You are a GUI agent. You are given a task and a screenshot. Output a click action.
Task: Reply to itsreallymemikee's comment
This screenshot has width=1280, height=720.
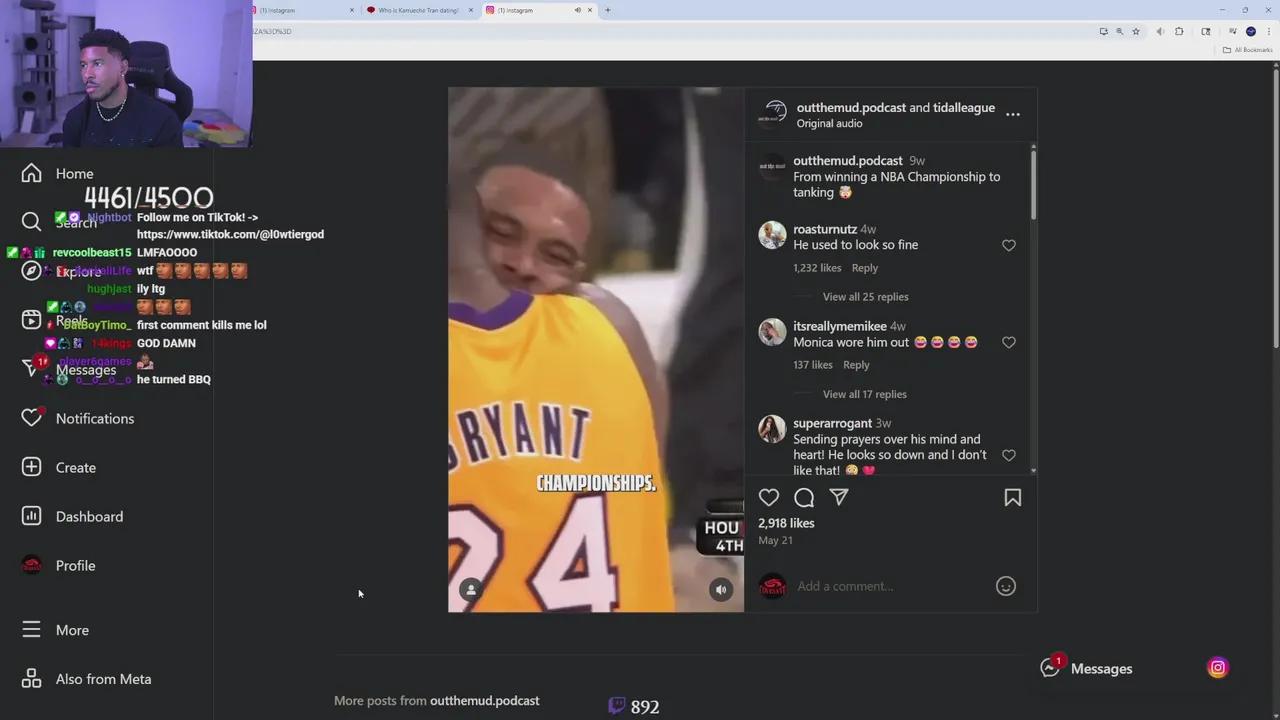[x=856, y=365]
